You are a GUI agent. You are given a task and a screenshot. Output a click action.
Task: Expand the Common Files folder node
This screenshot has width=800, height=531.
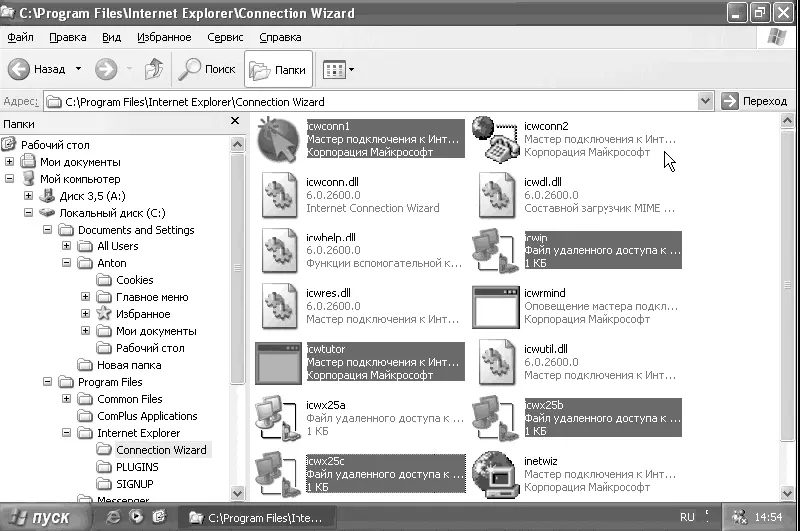point(66,398)
